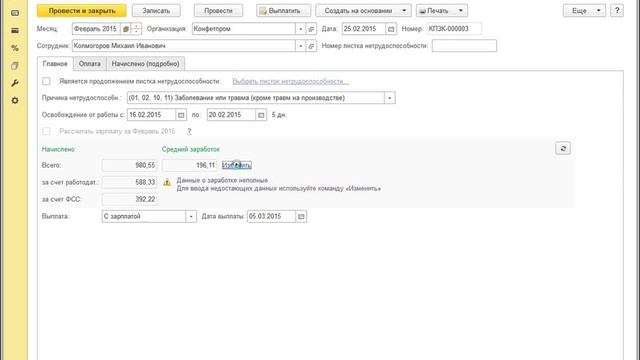Click the question mark help button

pyautogui.click(x=617, y=11)
